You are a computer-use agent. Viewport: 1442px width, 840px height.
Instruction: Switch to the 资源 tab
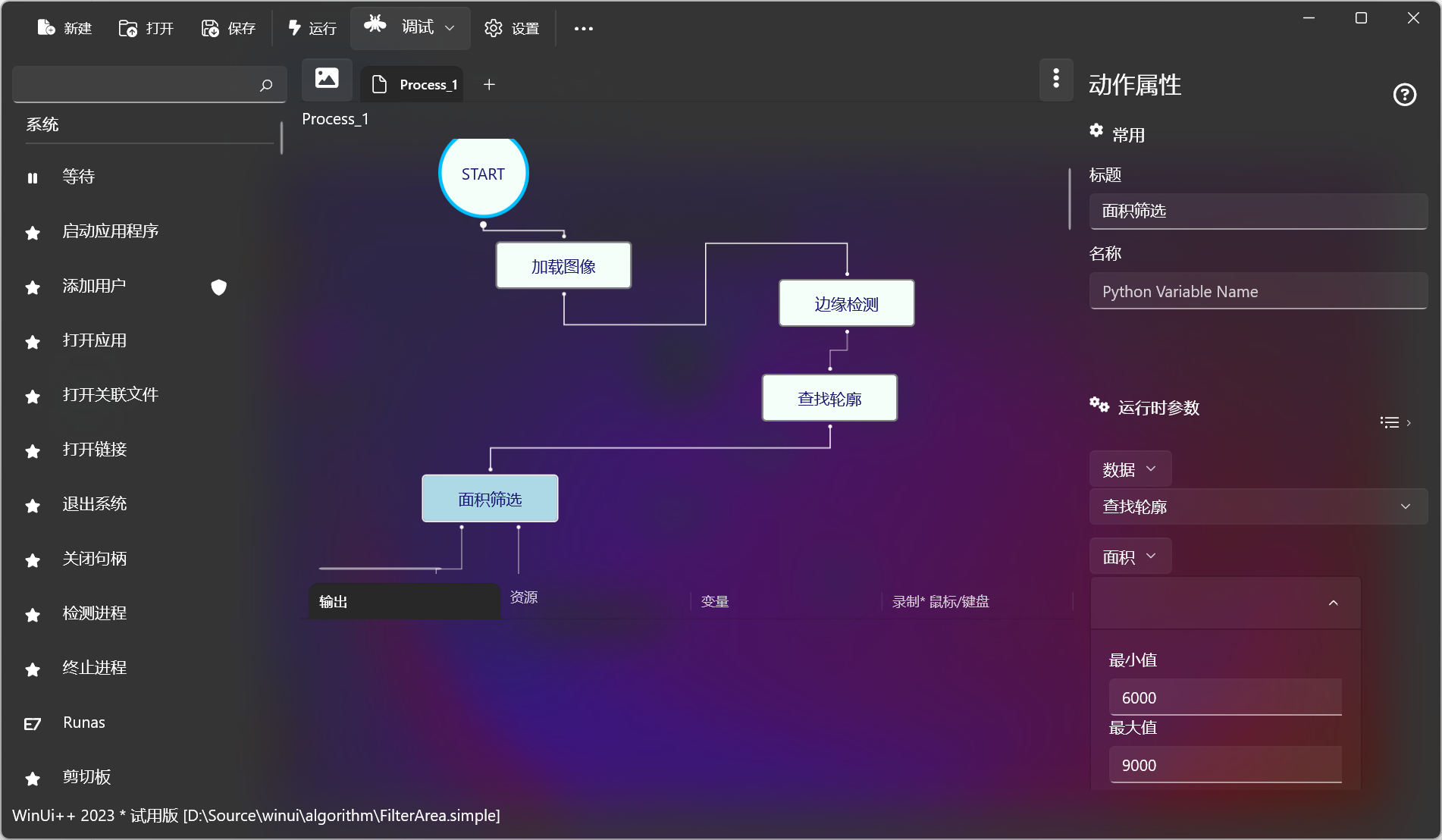point(524,597)
